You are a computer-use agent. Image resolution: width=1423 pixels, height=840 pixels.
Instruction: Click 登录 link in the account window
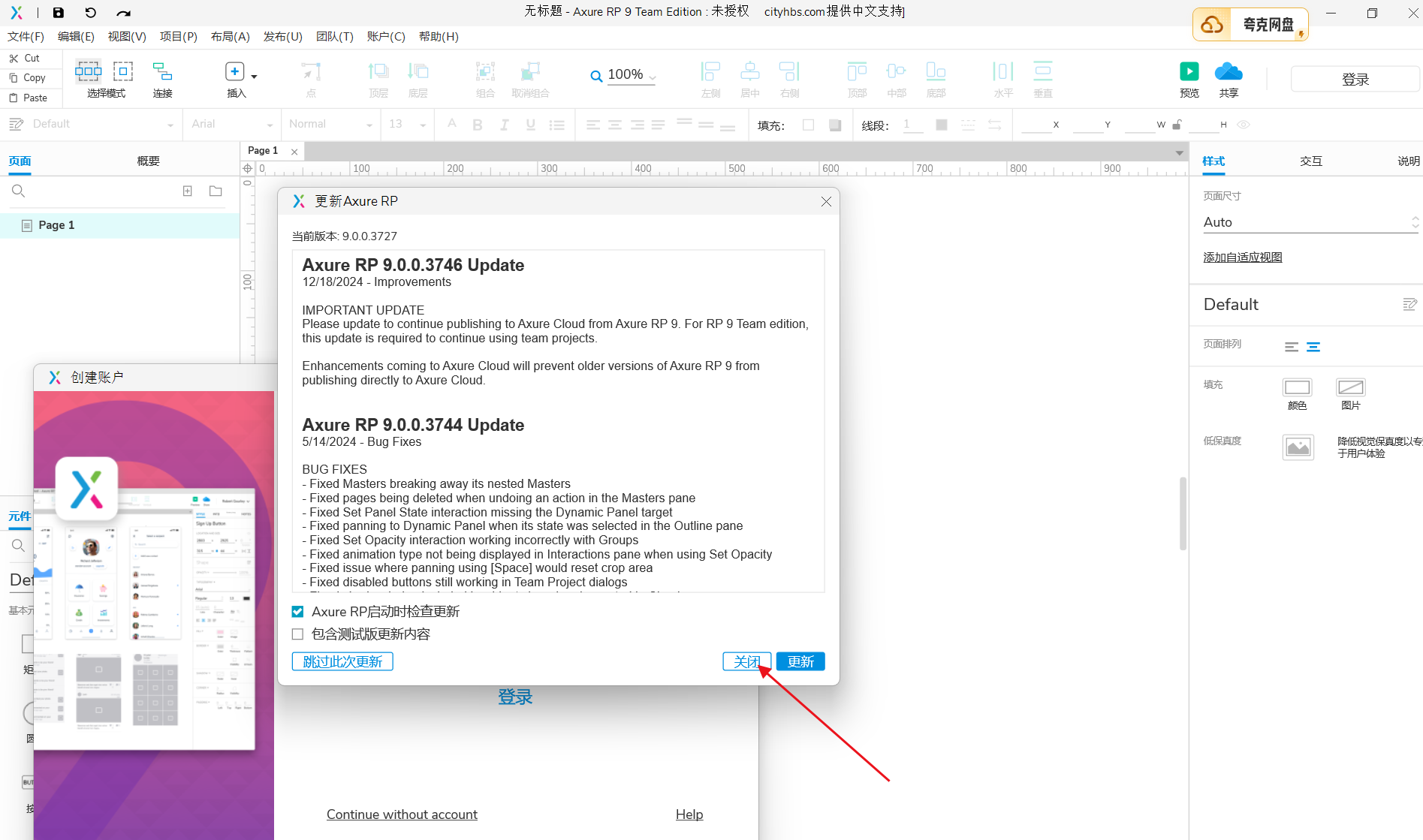pos(515,697)
